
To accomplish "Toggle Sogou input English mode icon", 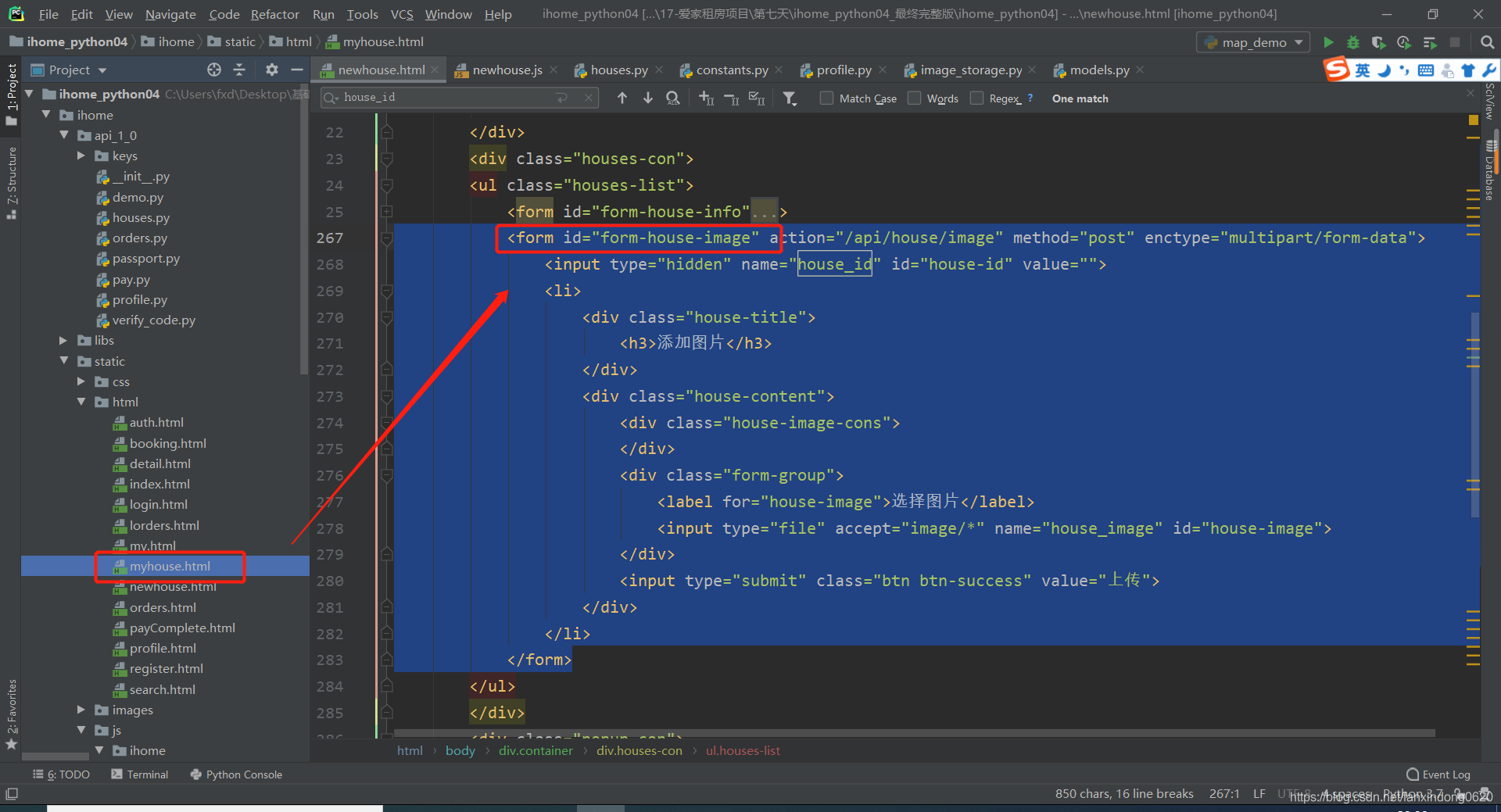I will click(x=1363, y=70).
